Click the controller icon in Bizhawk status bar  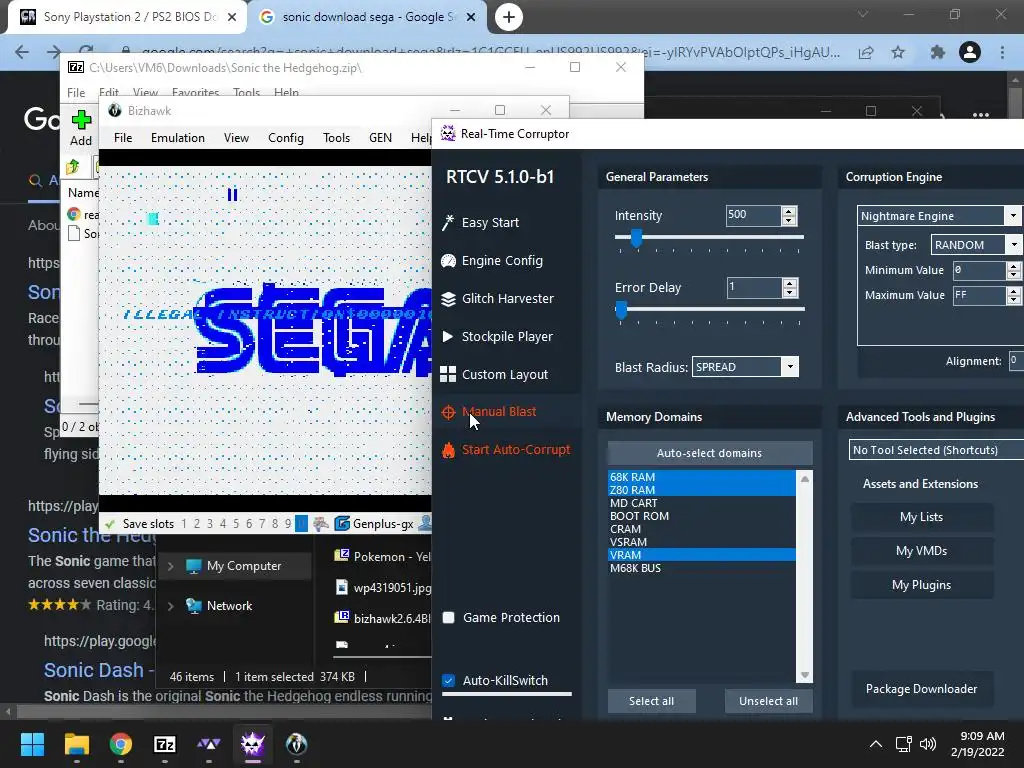click(321, 523)
